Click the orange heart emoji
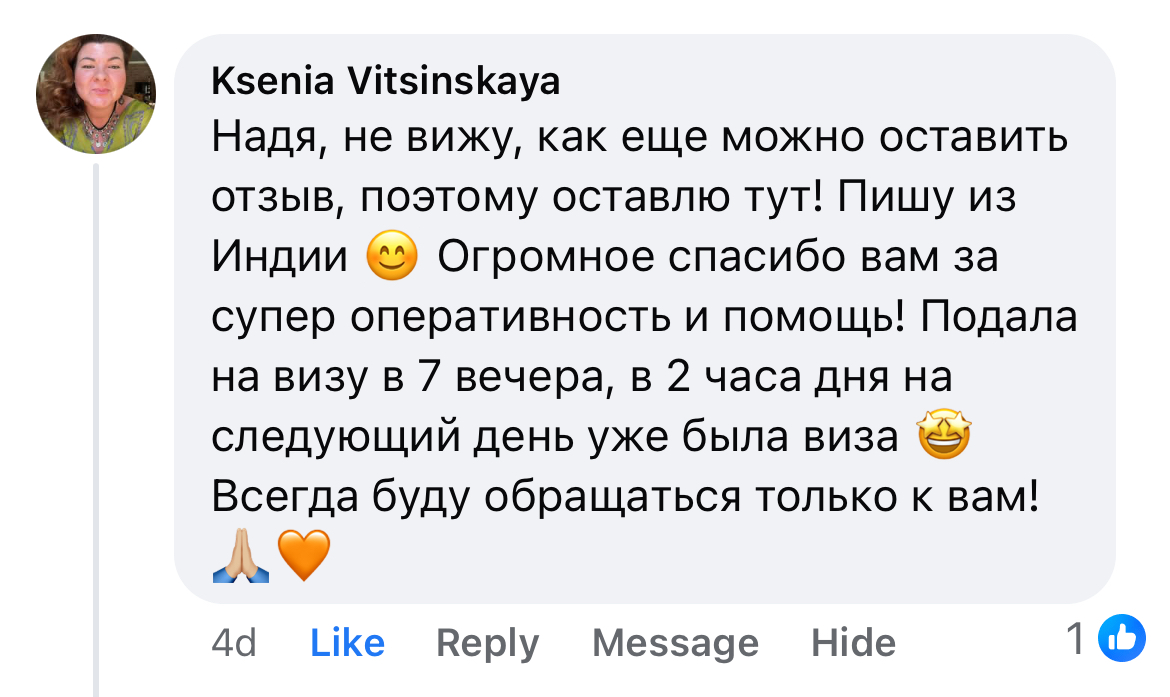 coord(303,557)
